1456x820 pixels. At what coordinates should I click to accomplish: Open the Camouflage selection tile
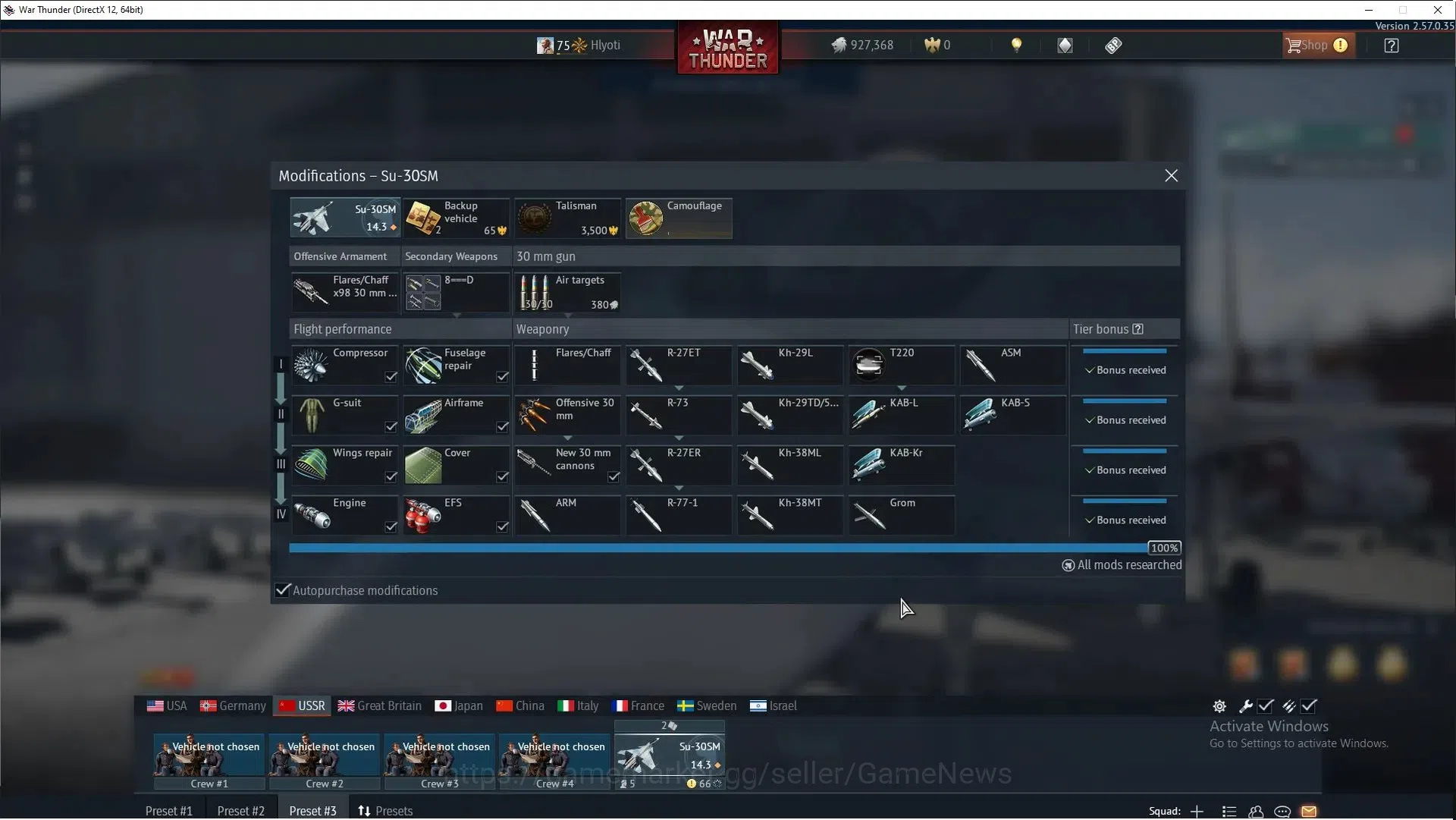pos(679,218)
